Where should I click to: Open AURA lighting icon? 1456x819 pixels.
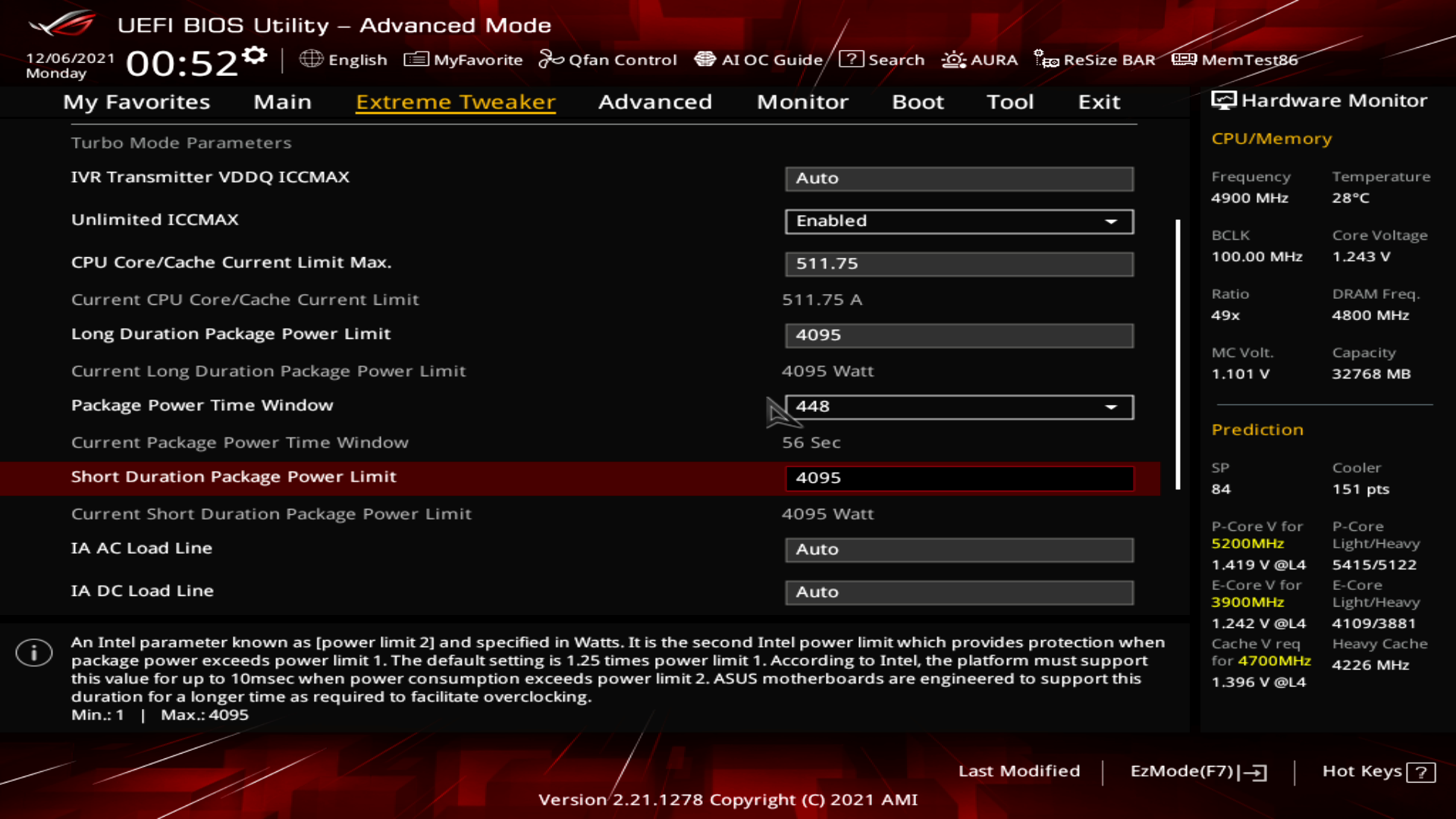point(953,59)
